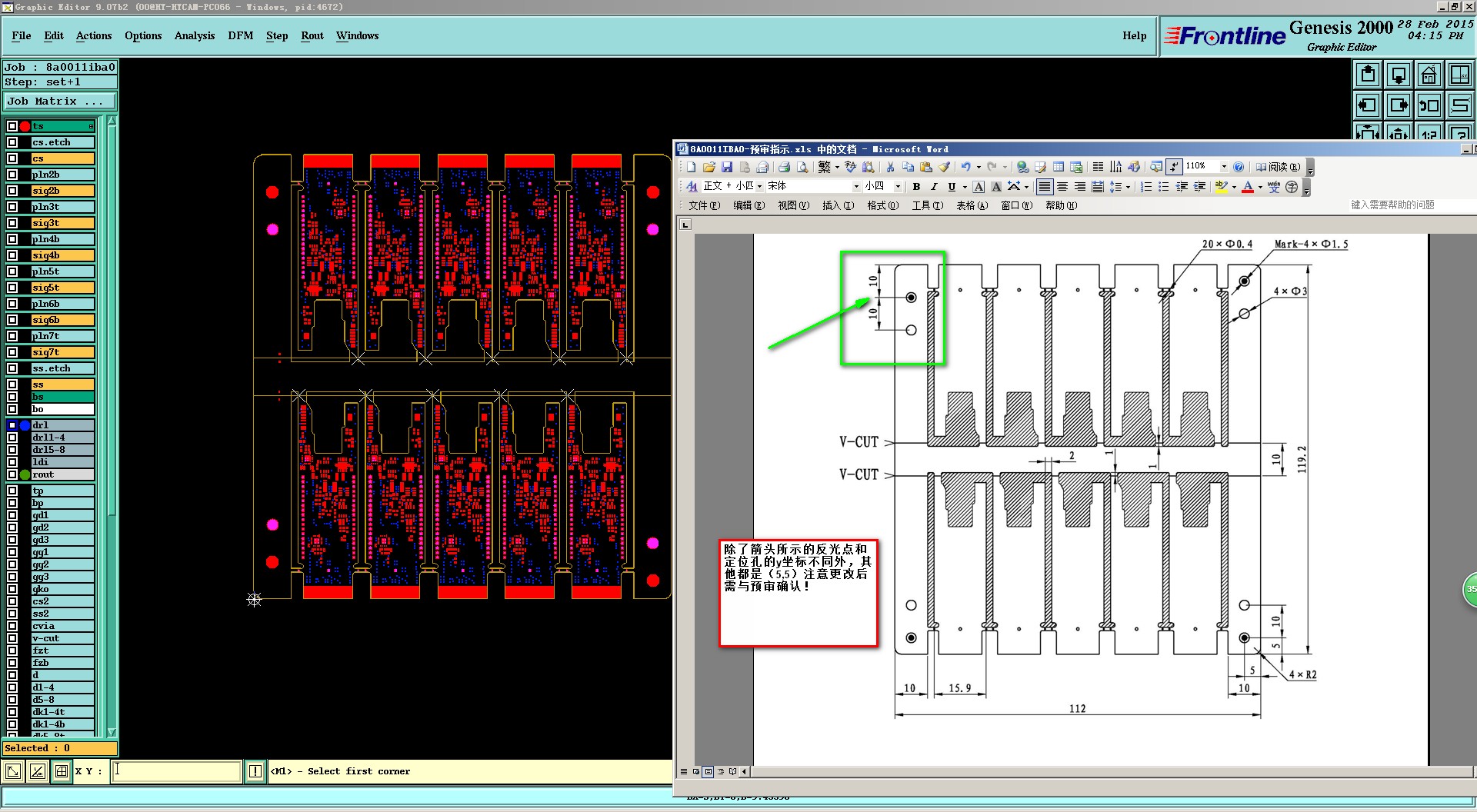The image size is (1477, 812).
Task: Select the cs layer name button
Action: [x=62, y=158]
